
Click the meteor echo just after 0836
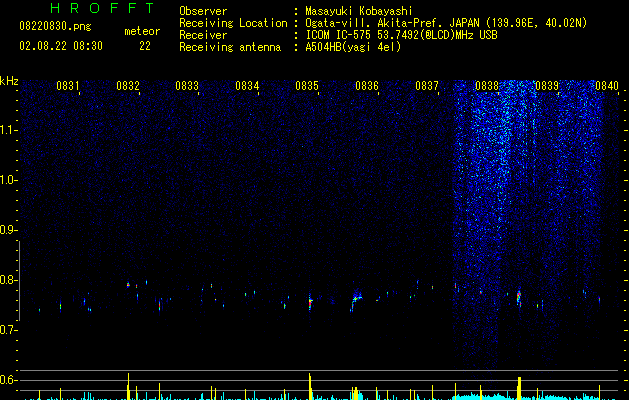(x=355, y=301)
